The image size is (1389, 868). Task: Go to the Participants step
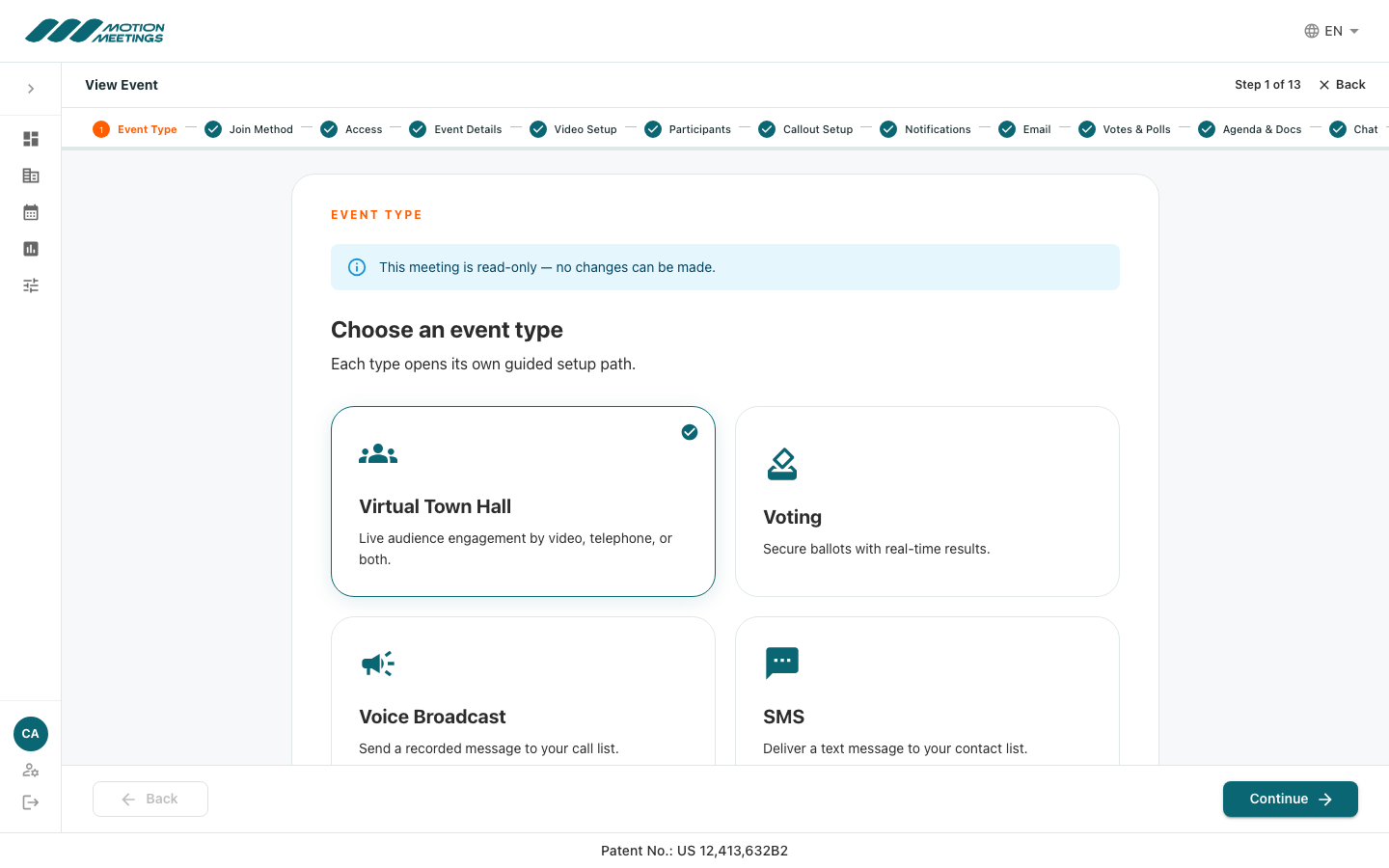pos(688,129)
